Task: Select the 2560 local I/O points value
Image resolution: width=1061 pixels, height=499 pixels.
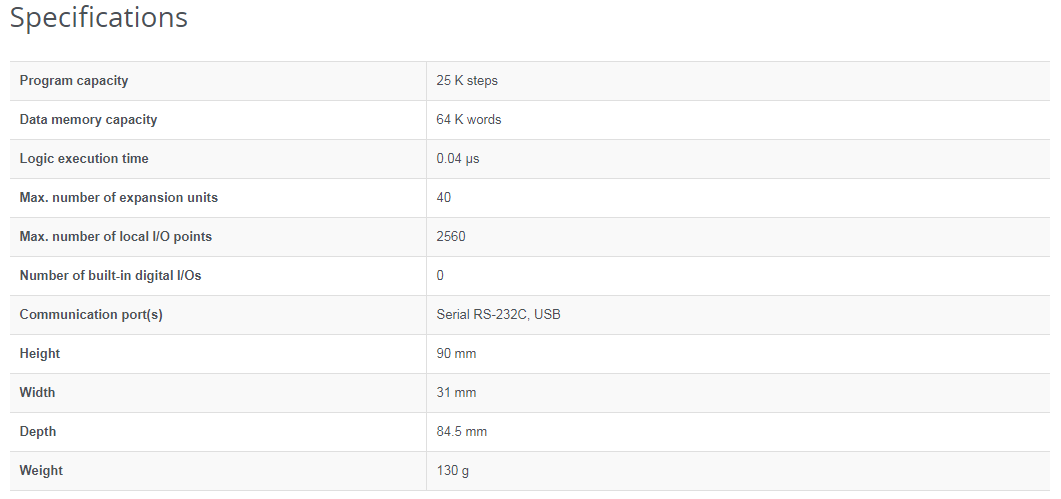Action: 451,237
